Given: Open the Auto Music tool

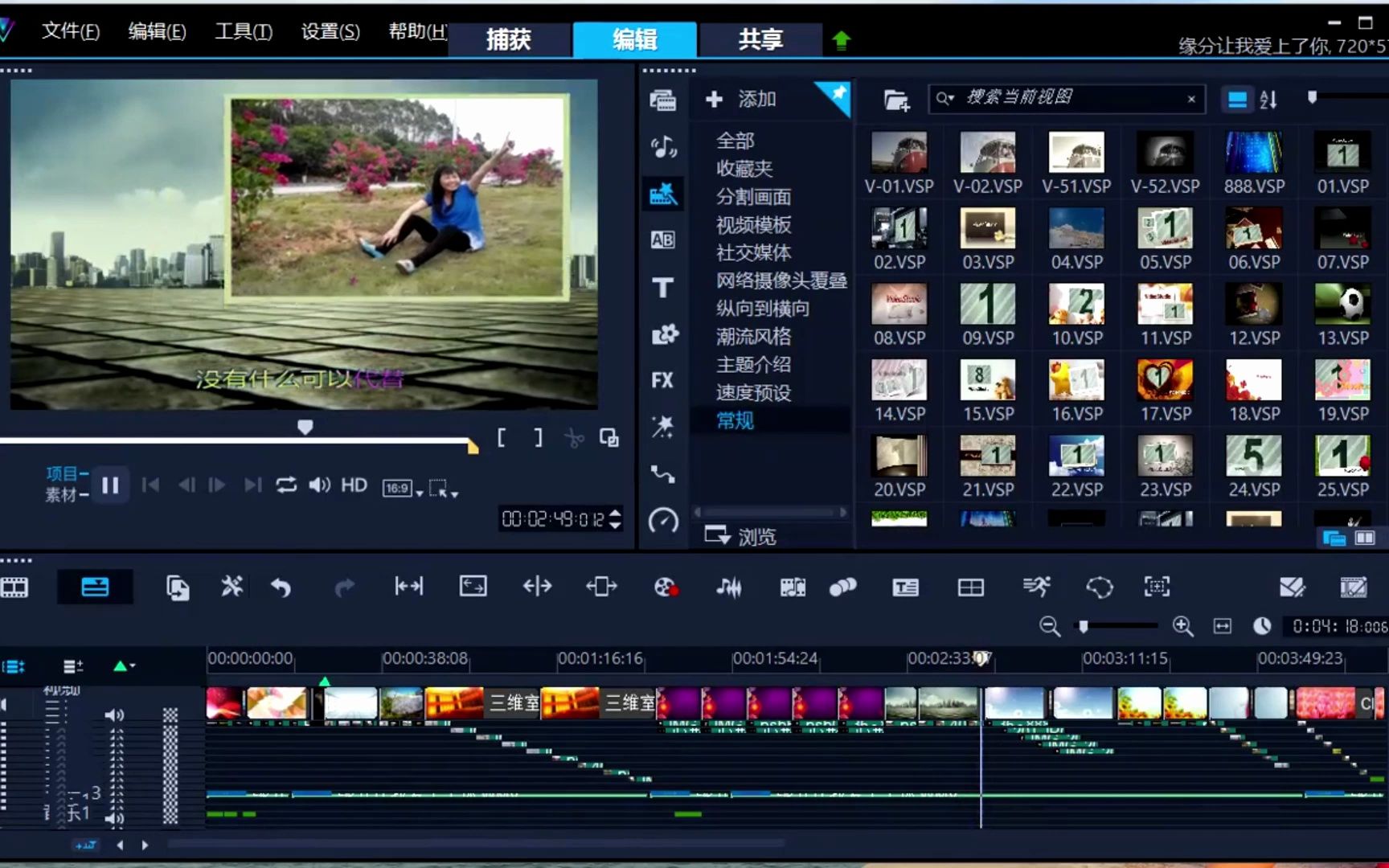Looking at the screenshot, I should [x=793, y=588].
